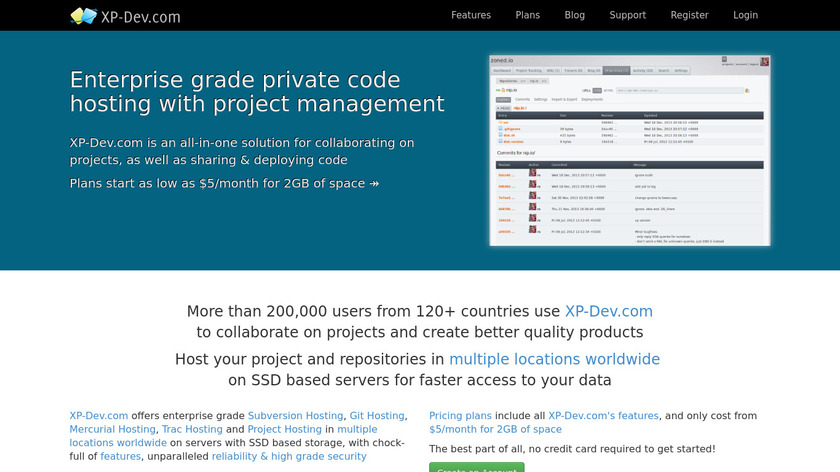840x472 pixels.
Task: Click the XP-Dev.com logo icon in the navbar
Action: tap(84, 16)
